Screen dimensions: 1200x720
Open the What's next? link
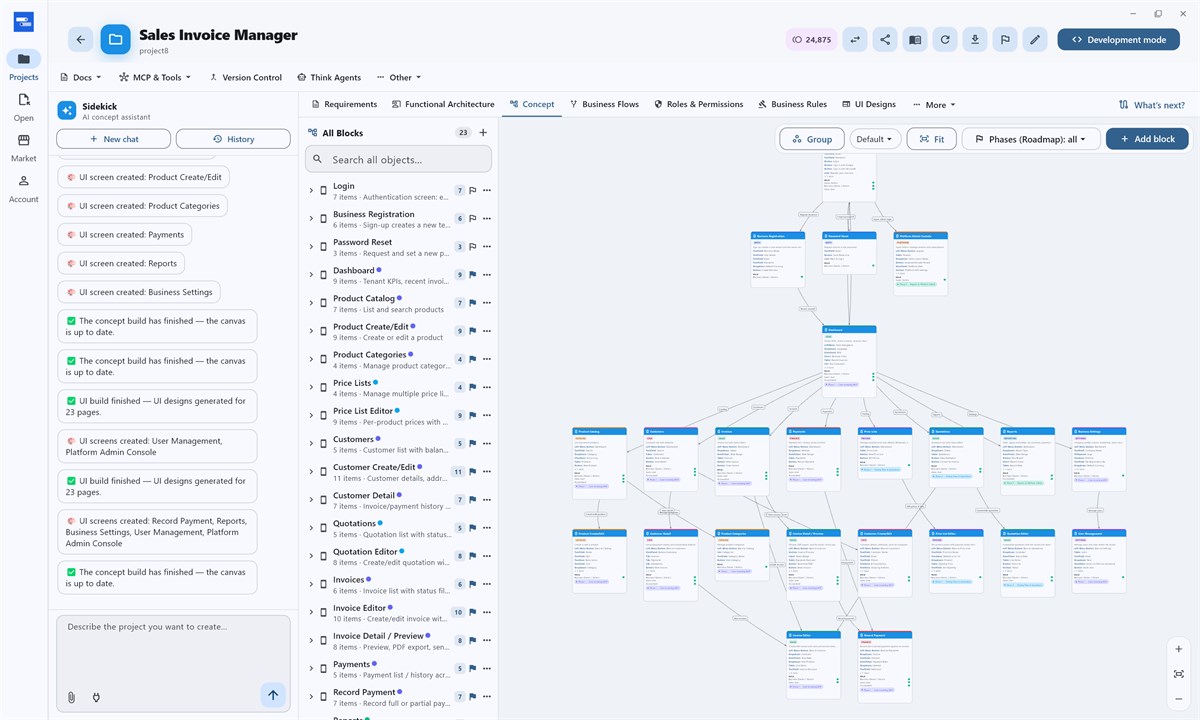click(1152, 104)
